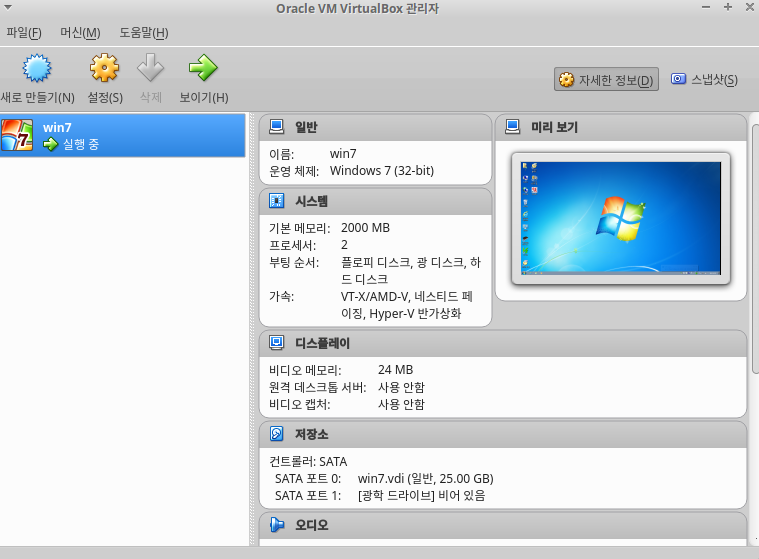Select the win7 virtual machine entry
This screenshot has height=559, width=759.
coord(122,136)
